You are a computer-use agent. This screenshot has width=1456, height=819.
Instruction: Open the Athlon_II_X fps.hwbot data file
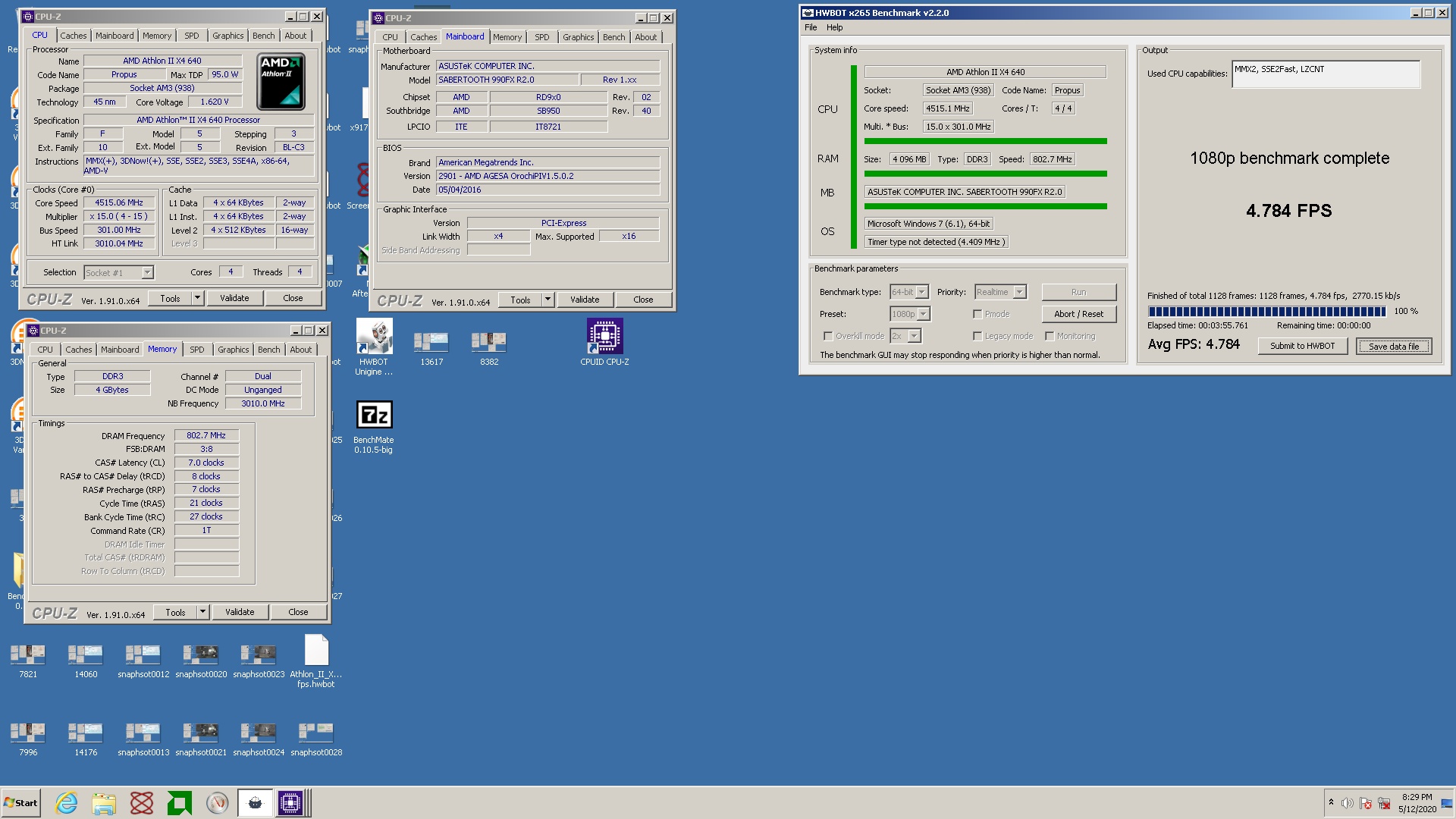tap(316, 661)
